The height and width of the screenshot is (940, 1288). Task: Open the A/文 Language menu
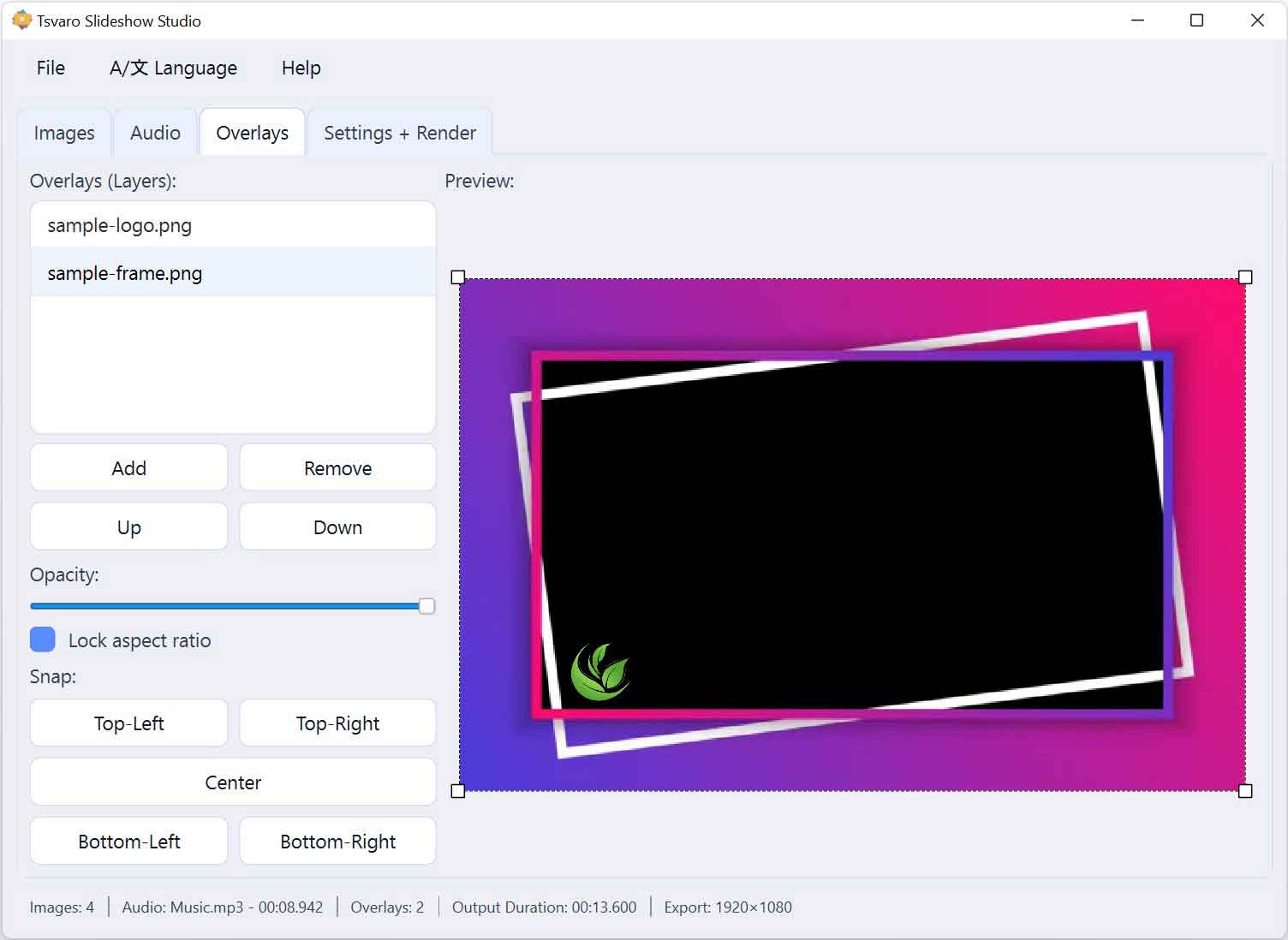pyautogui.click(x=173, y=68)
